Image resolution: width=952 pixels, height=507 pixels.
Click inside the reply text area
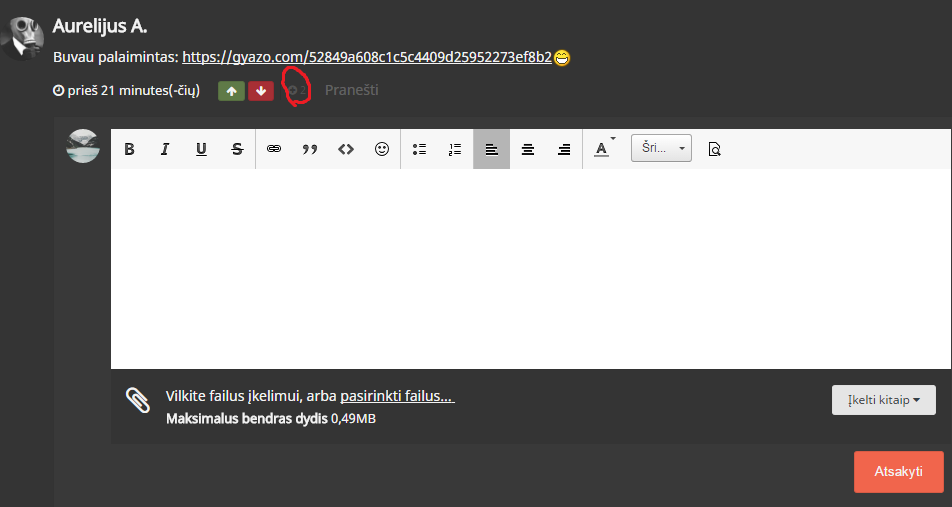(531, 268)
